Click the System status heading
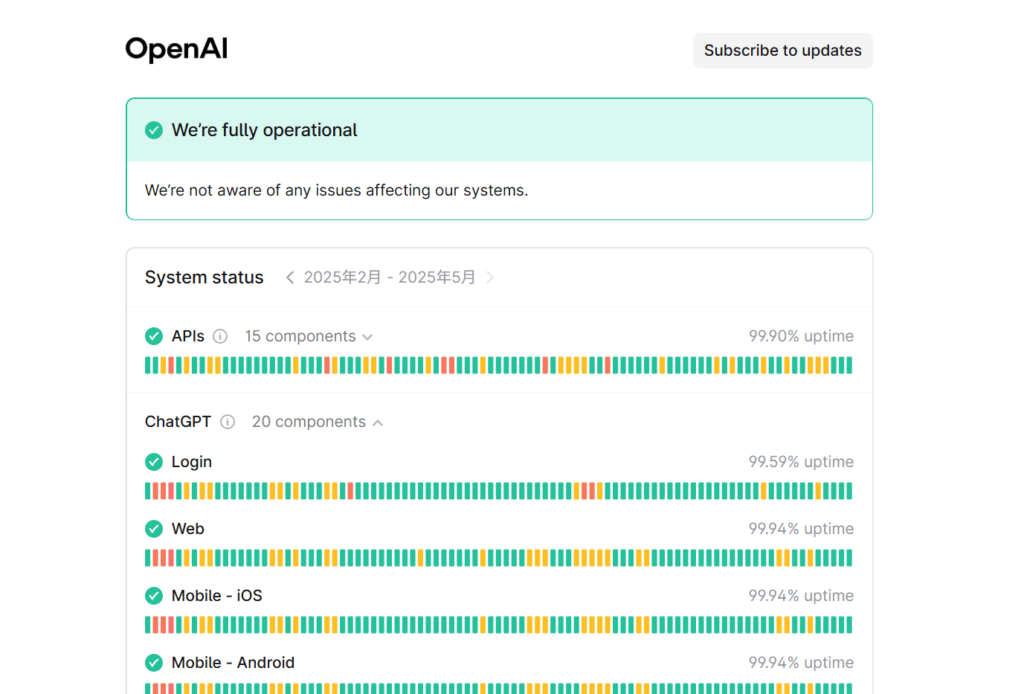The height and width of the screenshot is (694, 1024). coord(204,277)
